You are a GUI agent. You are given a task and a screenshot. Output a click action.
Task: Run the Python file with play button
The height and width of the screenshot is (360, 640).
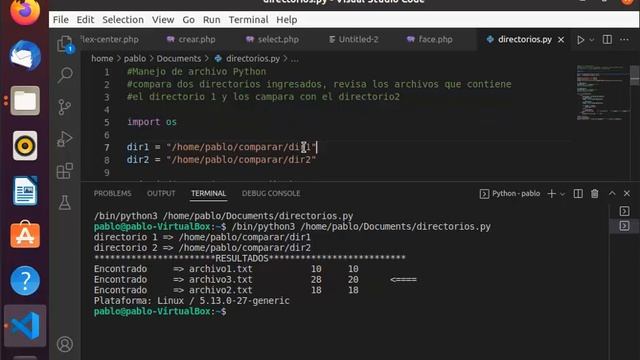[x=580, y=40]
